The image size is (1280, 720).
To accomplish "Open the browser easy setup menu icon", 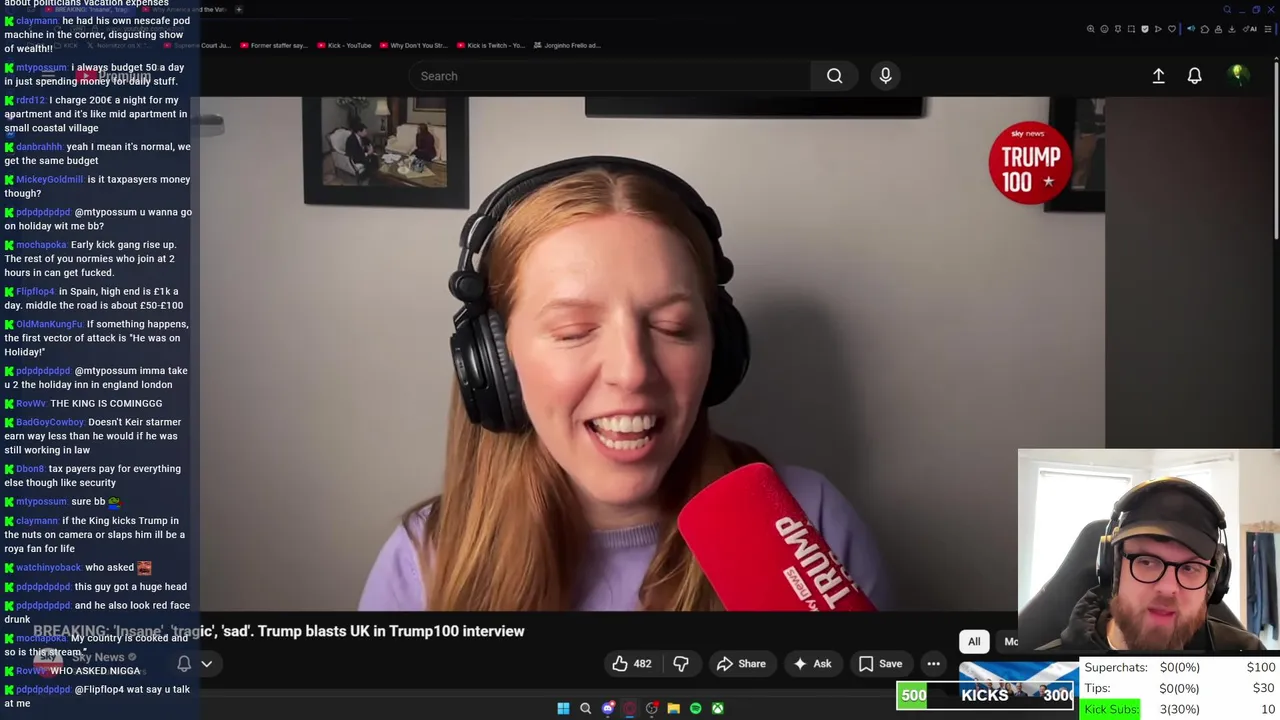I will click(x=1268, y=29).
